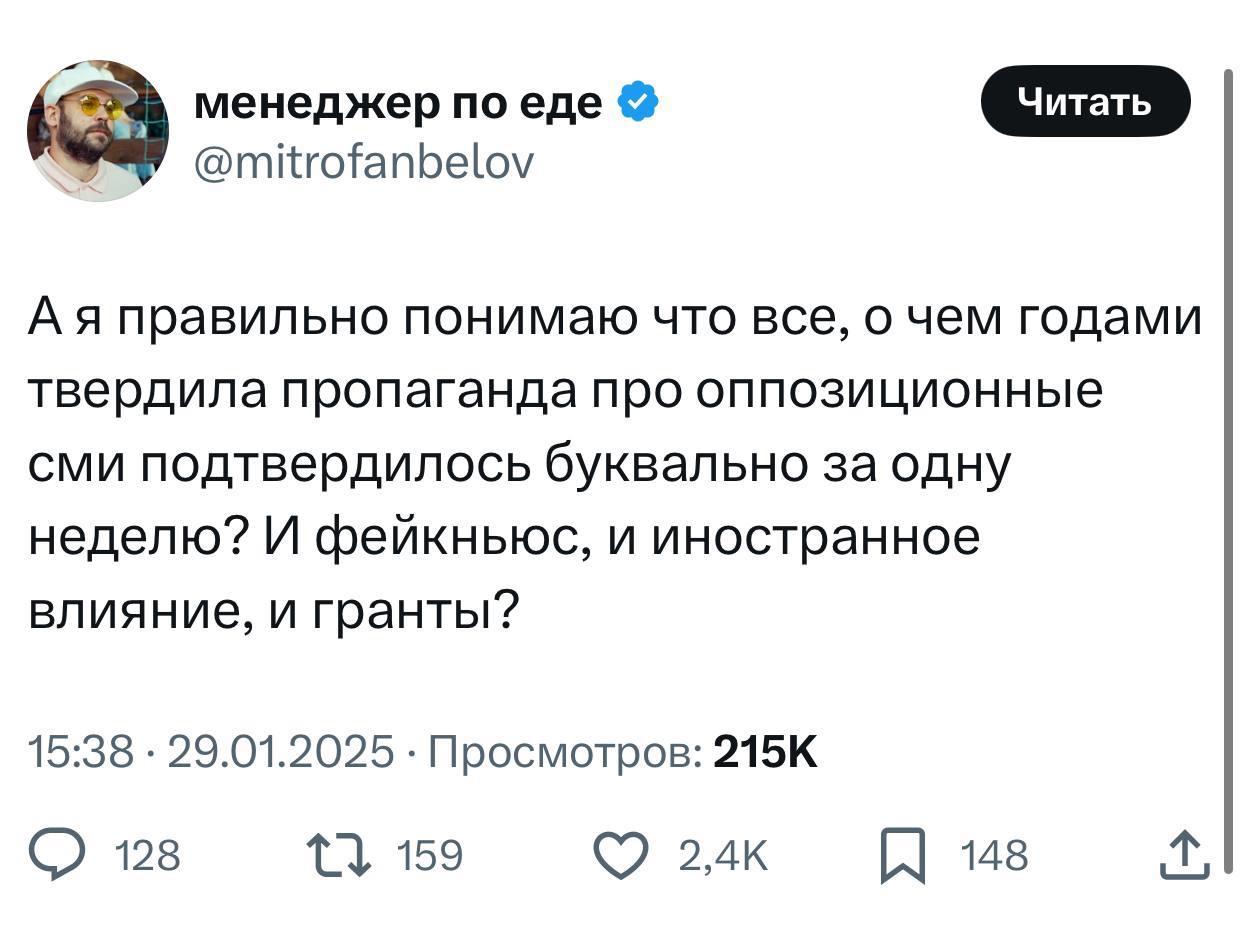Click the 148 bookmarks count
The width and height of the screenshot is (1242, 943).
pos(993,857)
